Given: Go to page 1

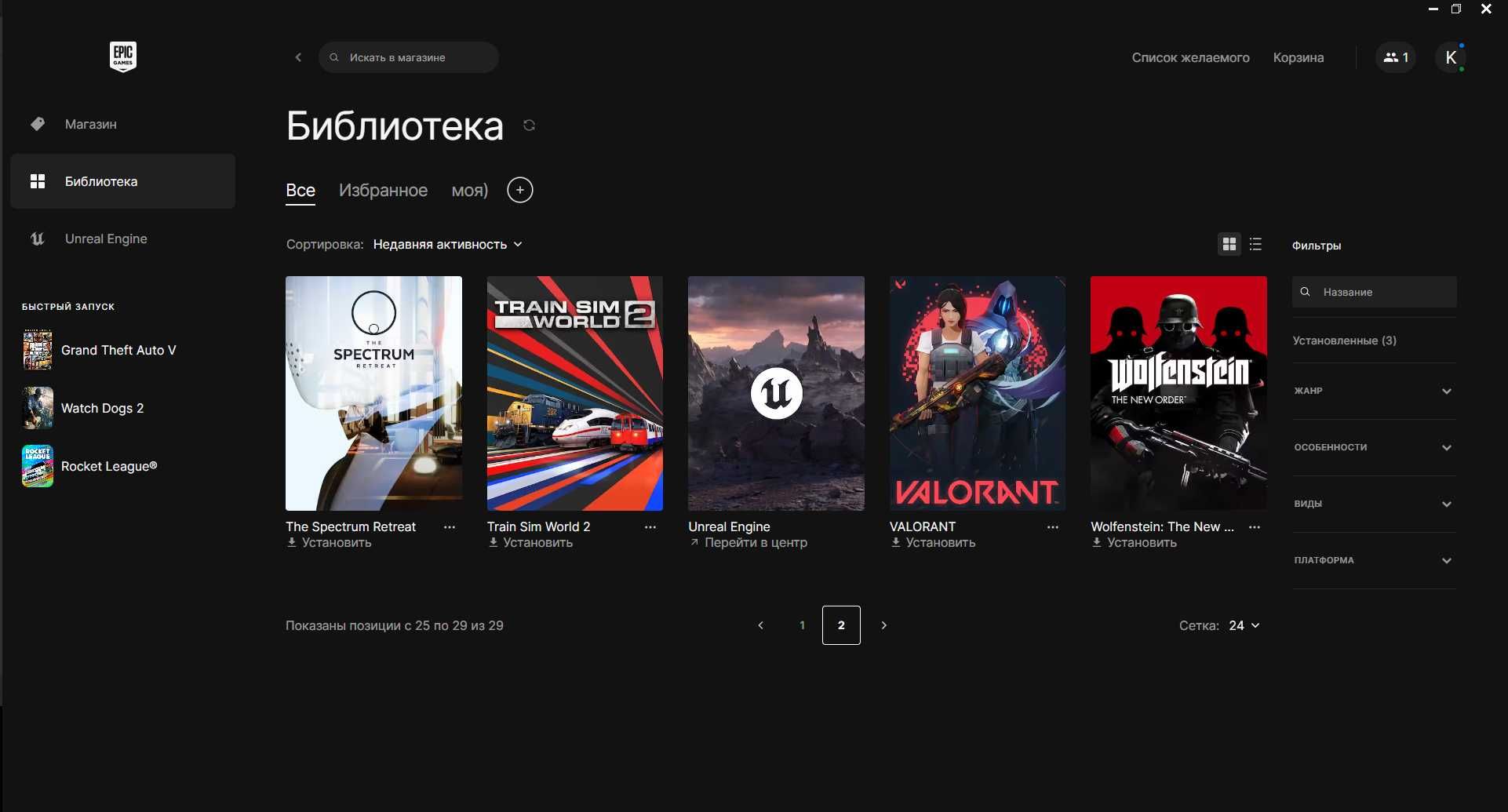Looking at the screenshot, I should pos(802,625).
